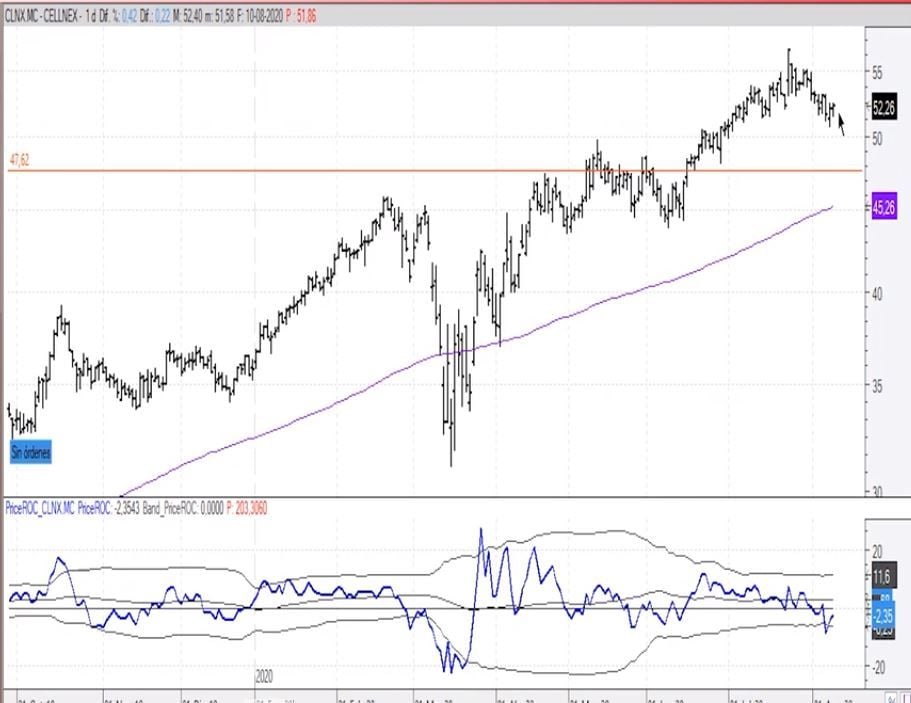911x703 pixels.
Task: Click the PriceROC_CLNX.MC indicator name
Action: [40, 508]
